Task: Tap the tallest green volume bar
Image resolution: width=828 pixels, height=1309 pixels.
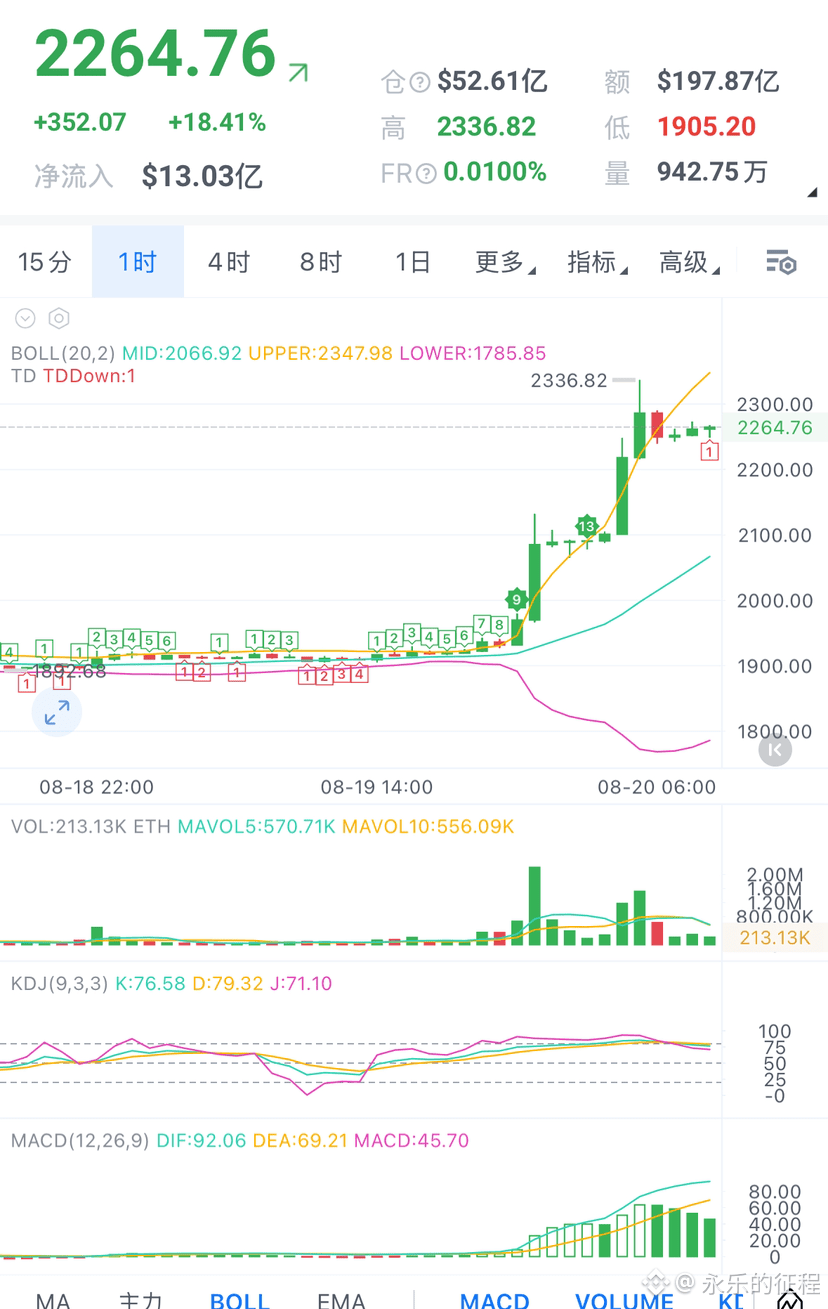Action: tap(535, 906)
